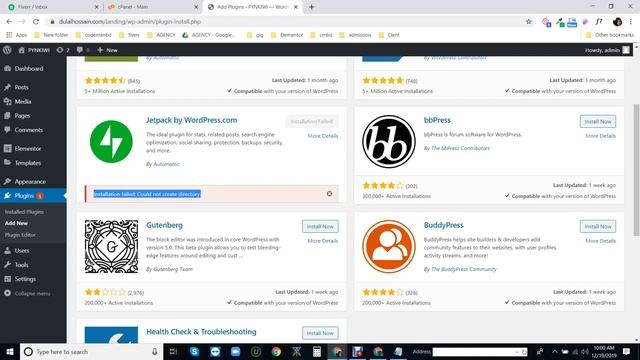Screen dimensions: 640x360
Task: Open the Windows notification center
Action: point(626,351)
